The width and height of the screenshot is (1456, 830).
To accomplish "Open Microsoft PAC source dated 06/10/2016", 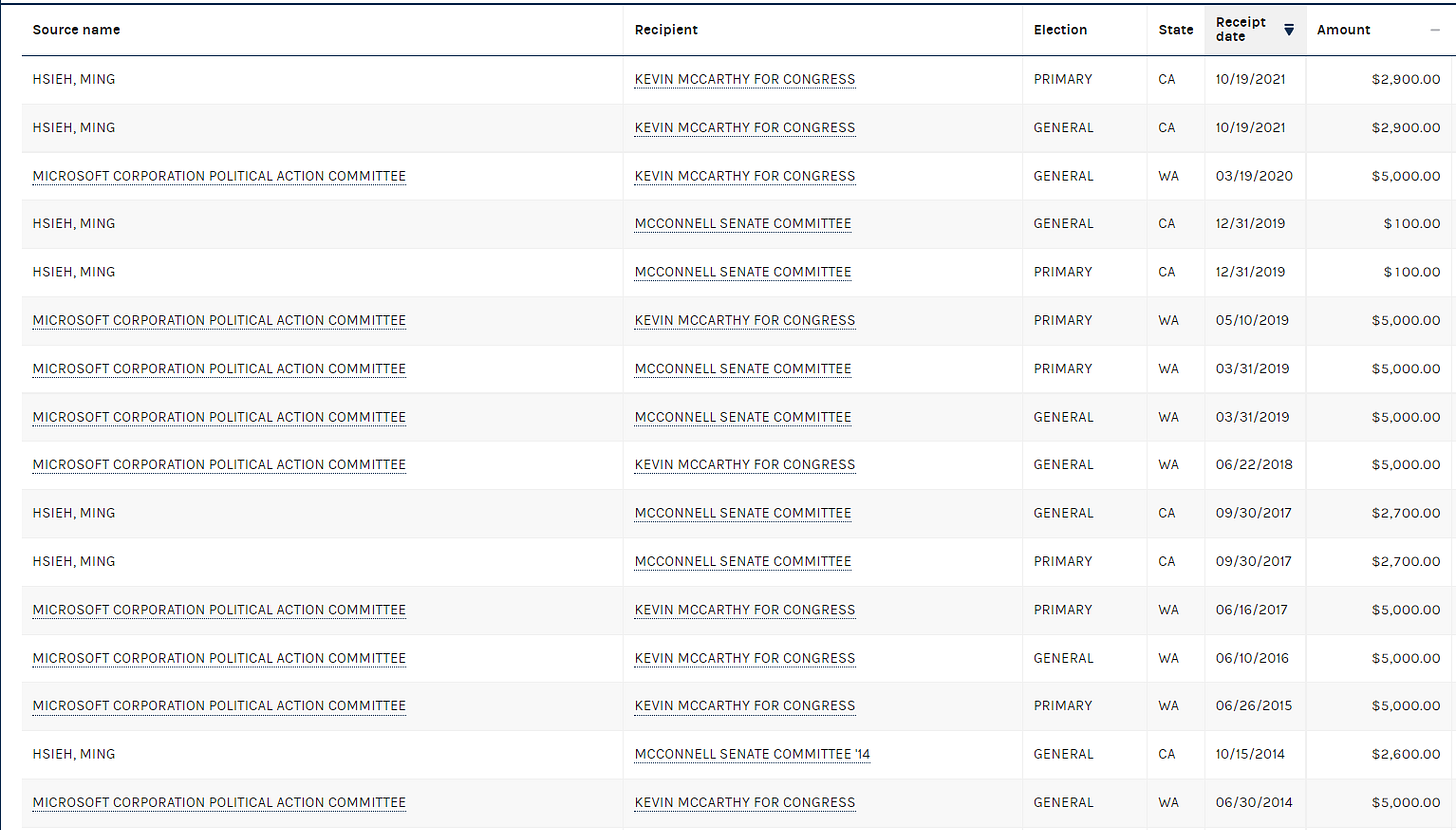I will click(219, 658).
